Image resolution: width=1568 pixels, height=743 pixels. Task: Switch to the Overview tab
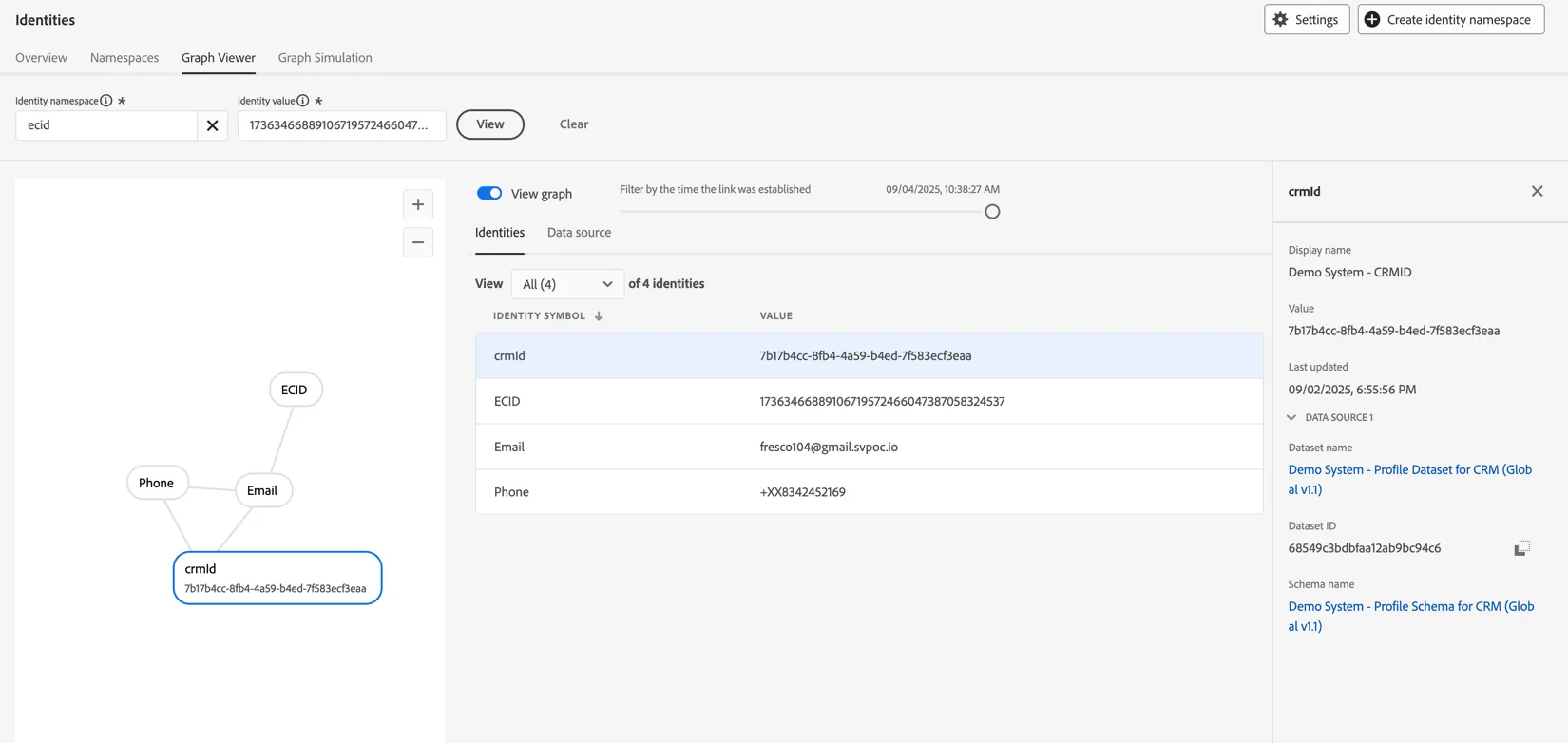tap(41, 57)
